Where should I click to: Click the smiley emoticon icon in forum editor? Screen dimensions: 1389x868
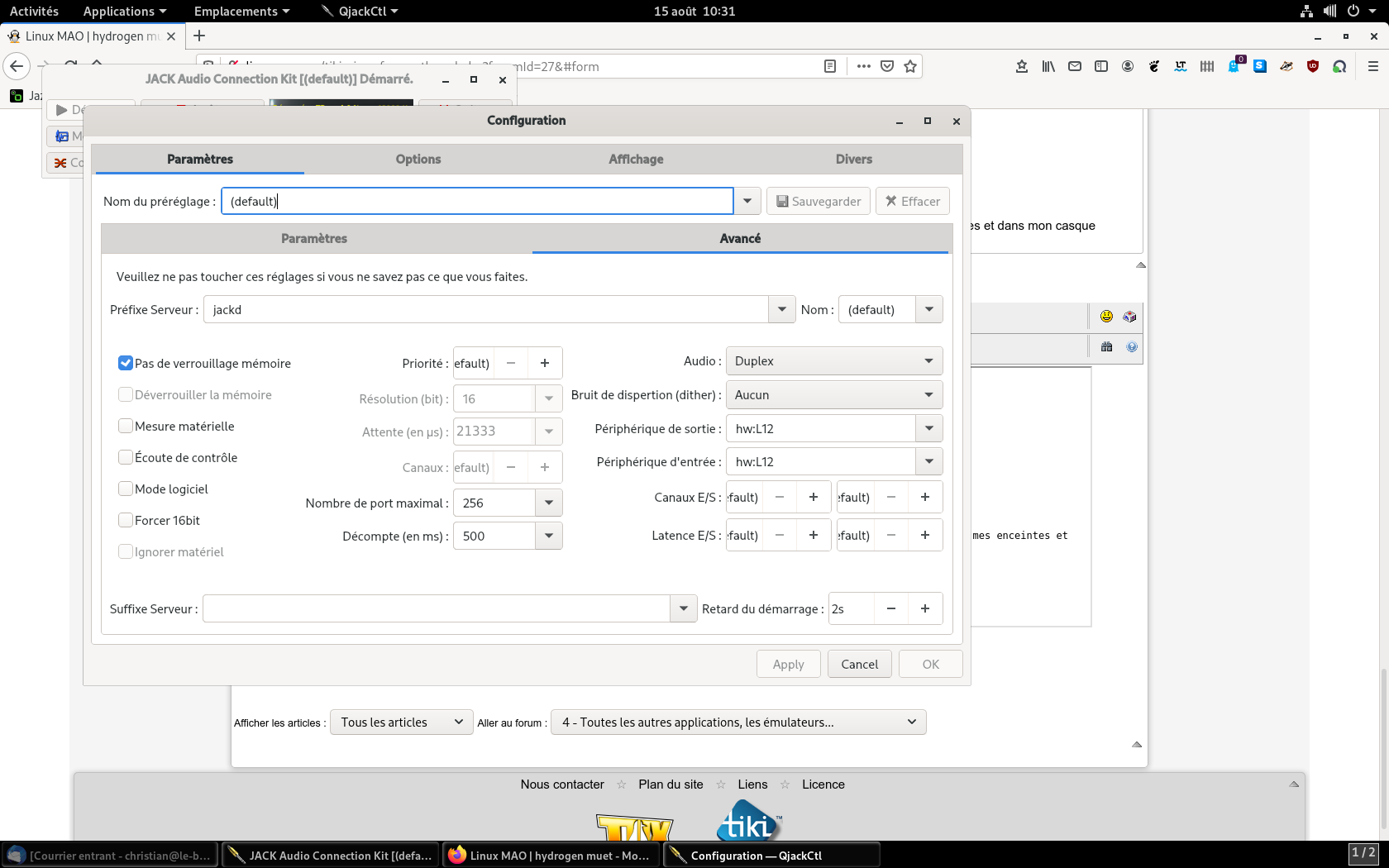(1106, 316)
